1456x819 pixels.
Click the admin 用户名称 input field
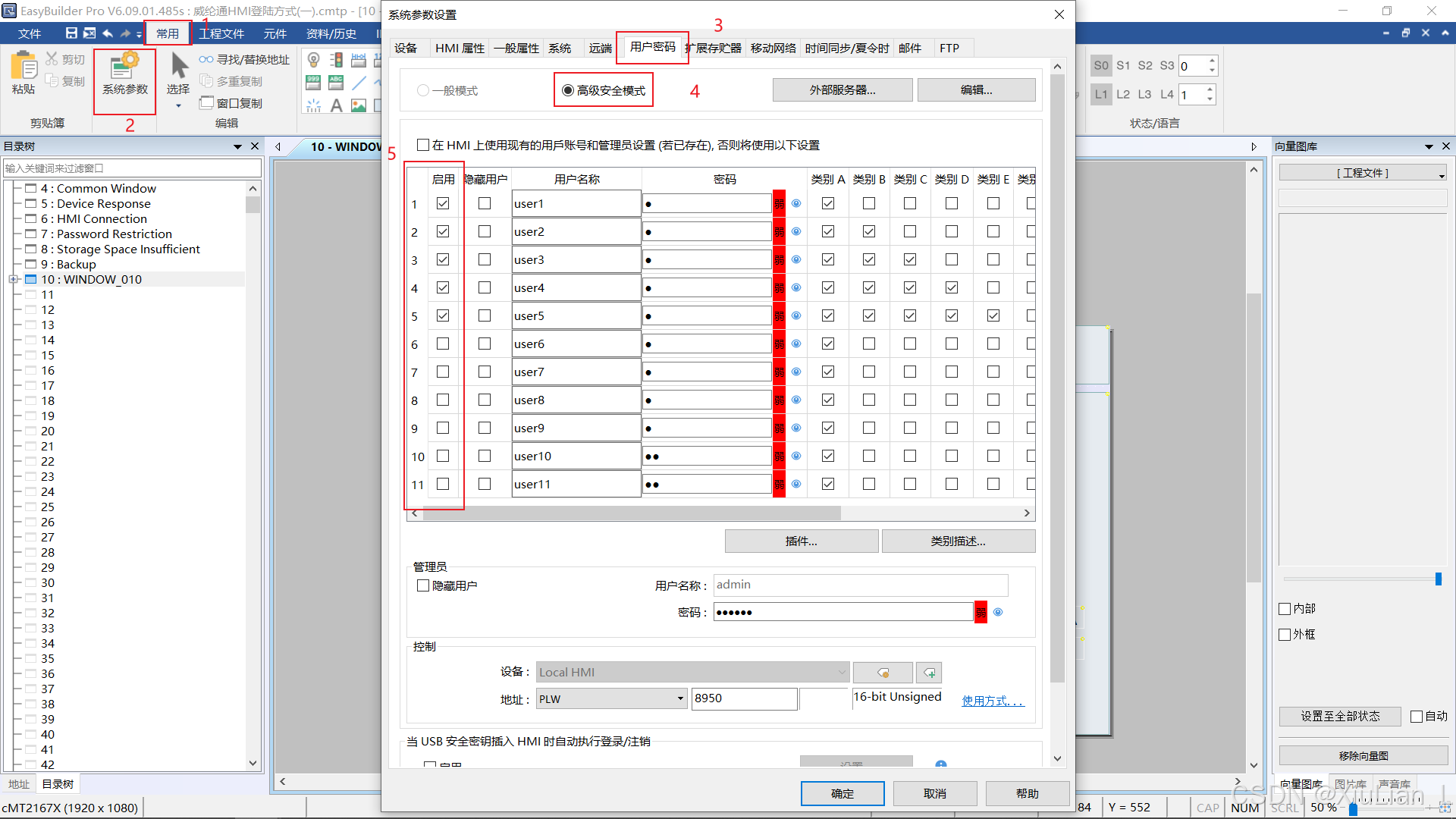(860, 585)
